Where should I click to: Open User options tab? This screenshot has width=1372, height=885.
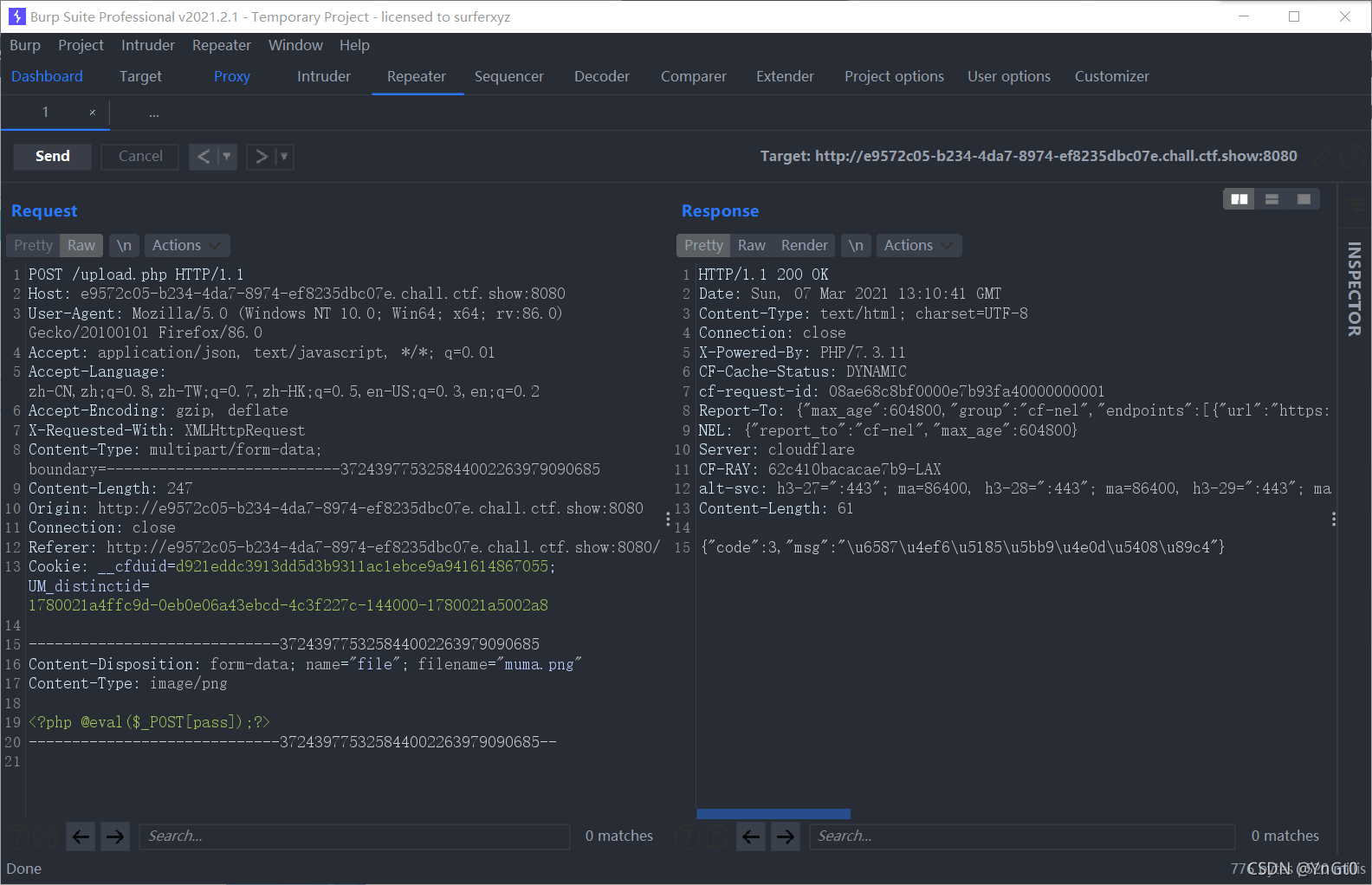click(x=1009, y=76)
